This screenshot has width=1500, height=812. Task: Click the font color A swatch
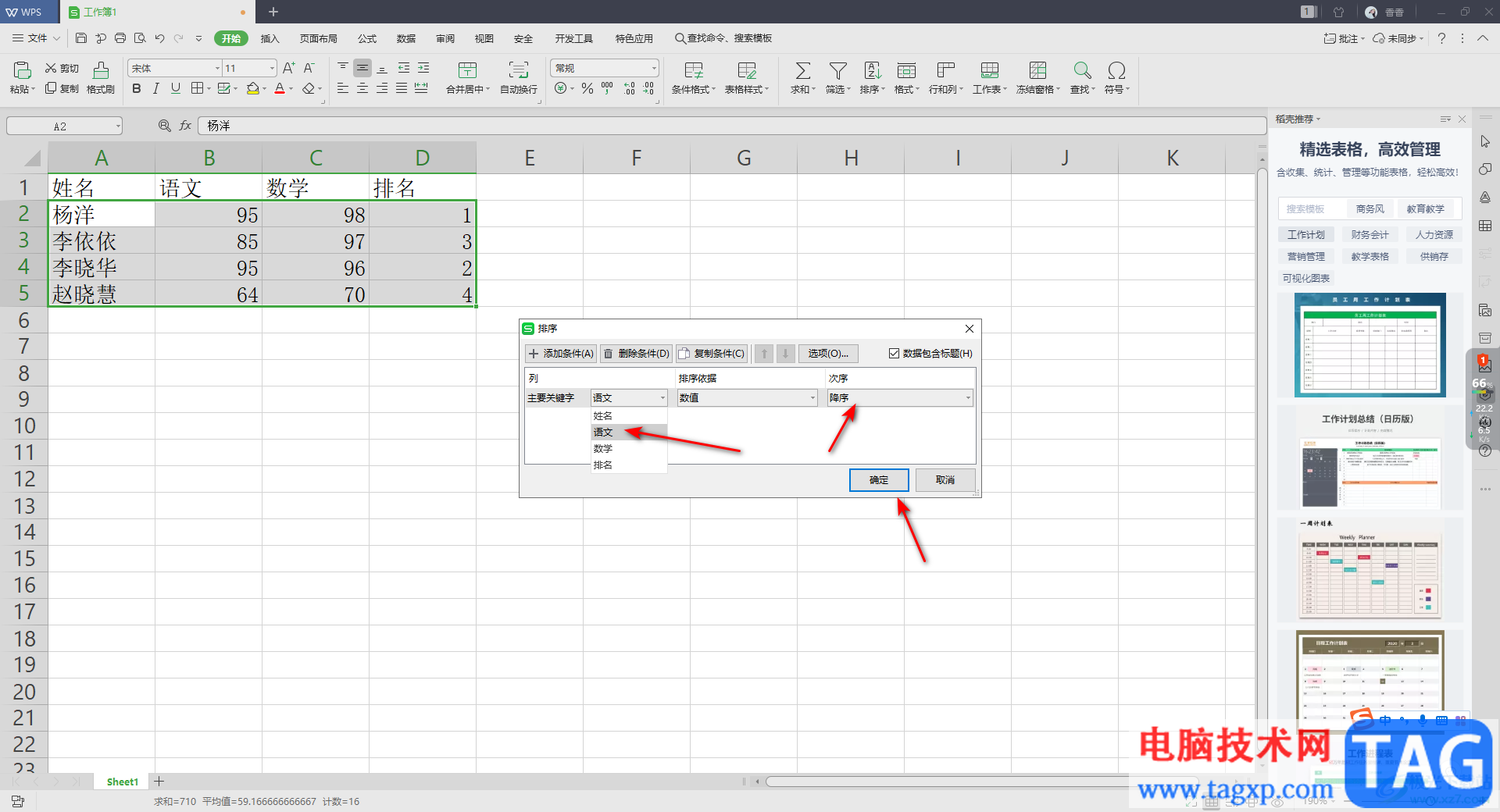pyautogui.click(x=280, y=89)
